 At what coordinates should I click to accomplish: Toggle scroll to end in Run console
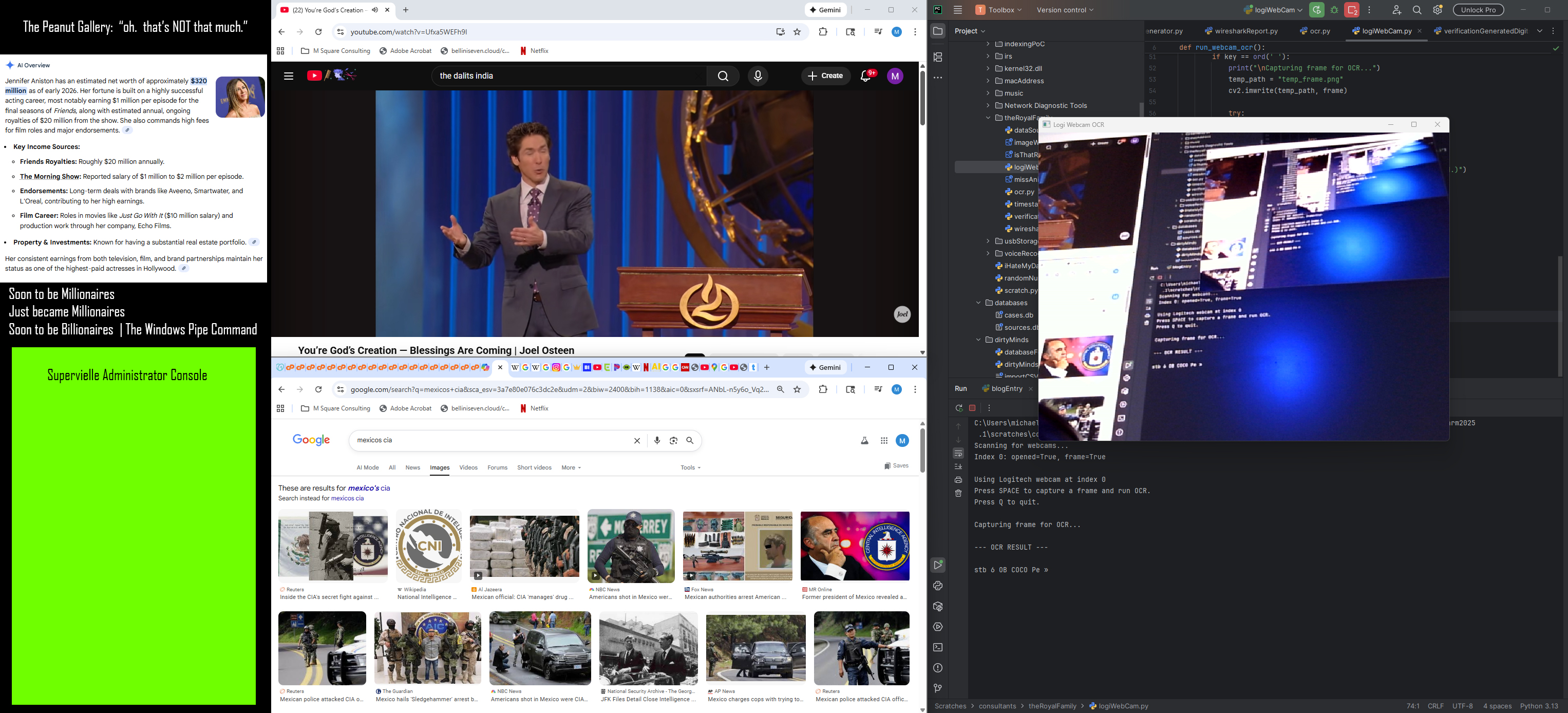958,466
